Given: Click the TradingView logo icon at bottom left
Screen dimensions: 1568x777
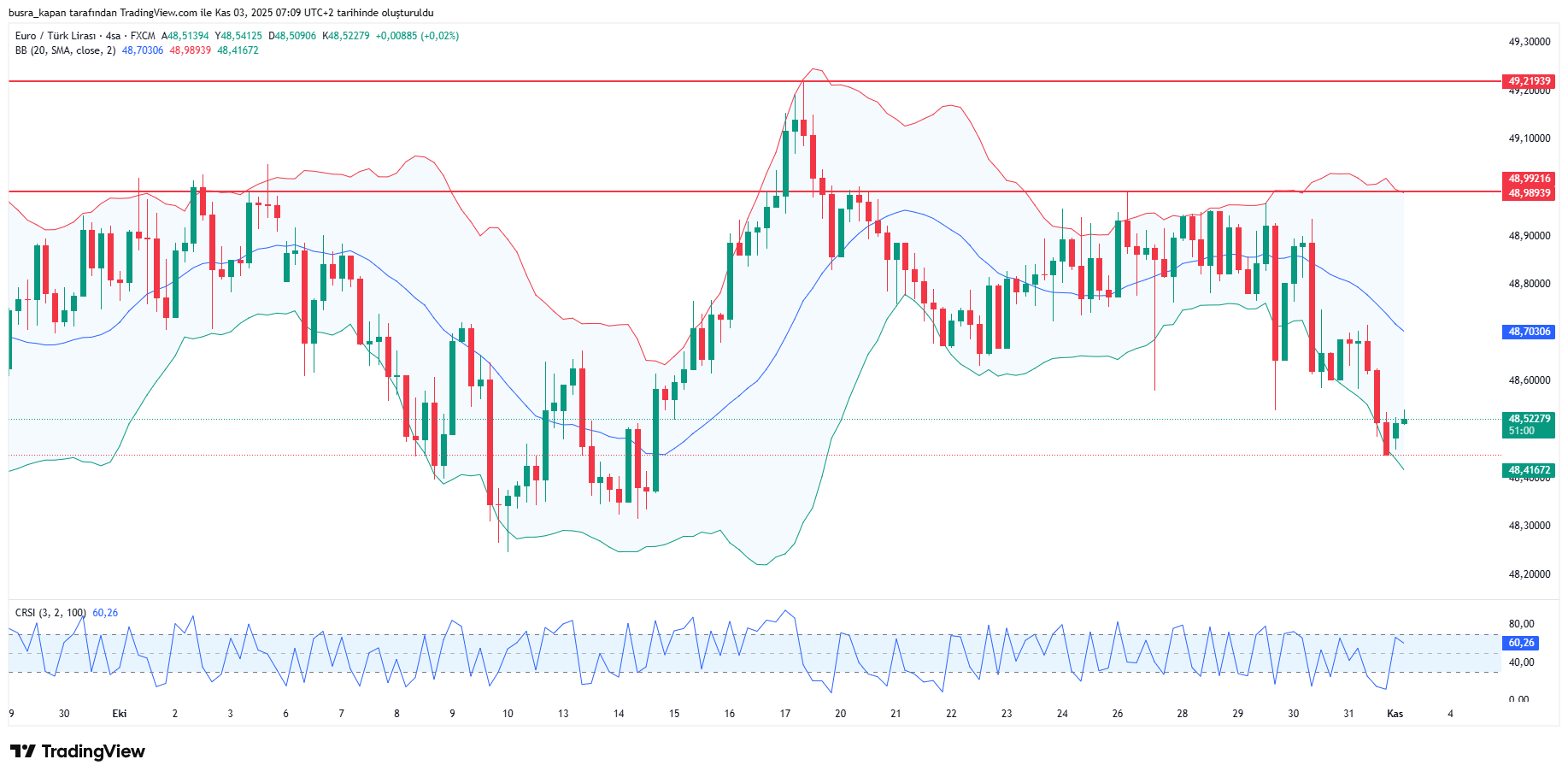Looking at the screenshot, I should coord(23,751).
